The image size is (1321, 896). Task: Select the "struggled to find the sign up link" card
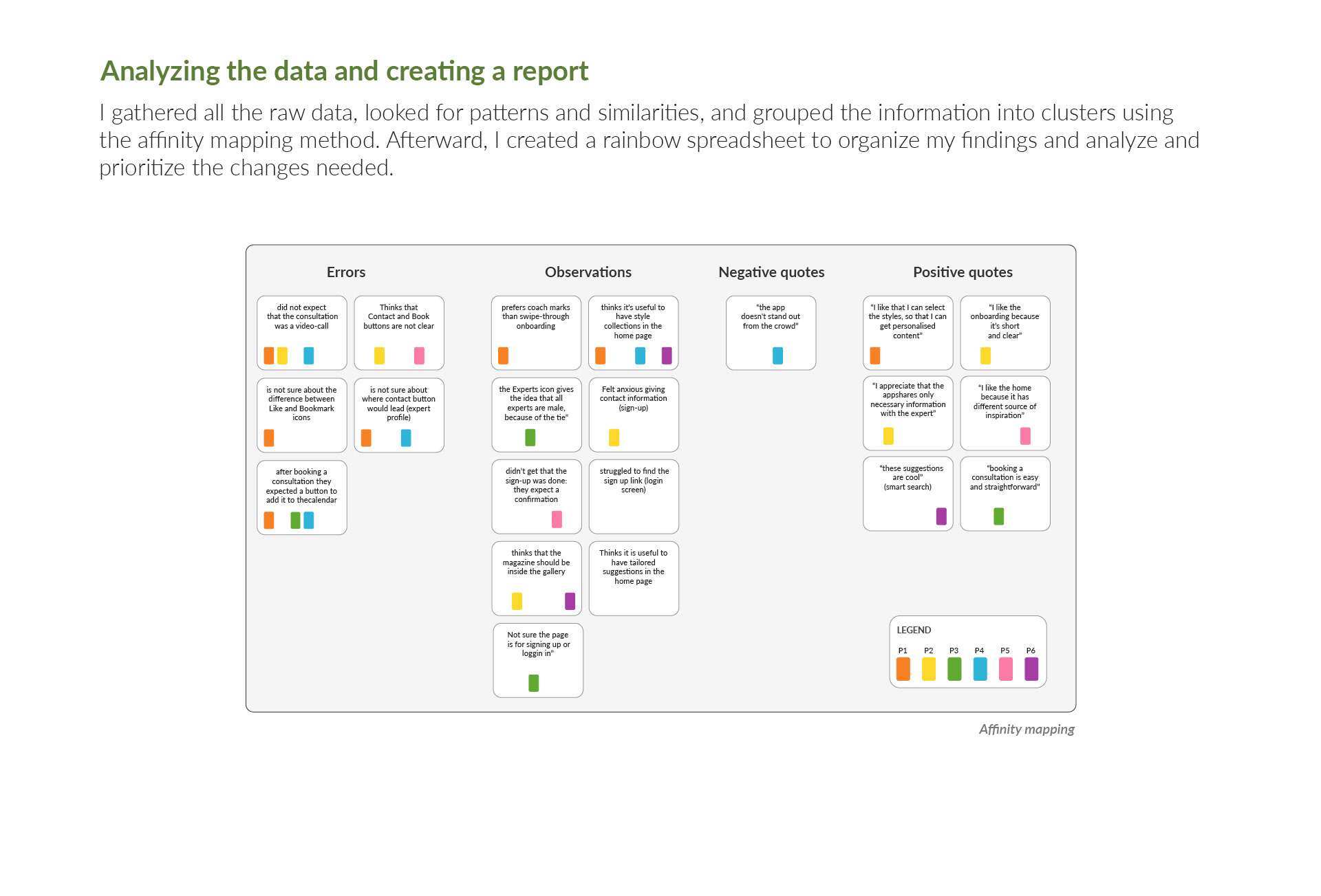click(x=634, y=496)
